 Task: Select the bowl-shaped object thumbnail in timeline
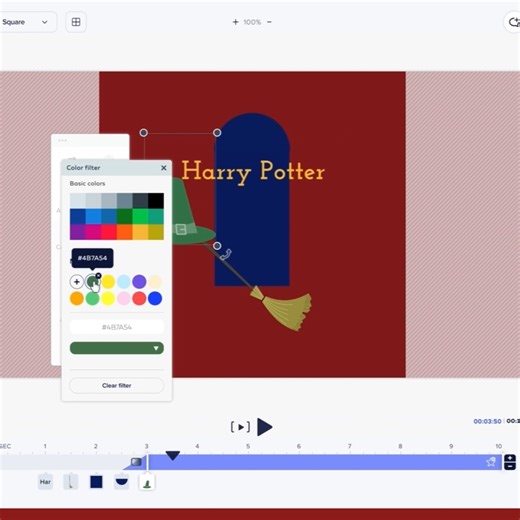pos(121,482)
